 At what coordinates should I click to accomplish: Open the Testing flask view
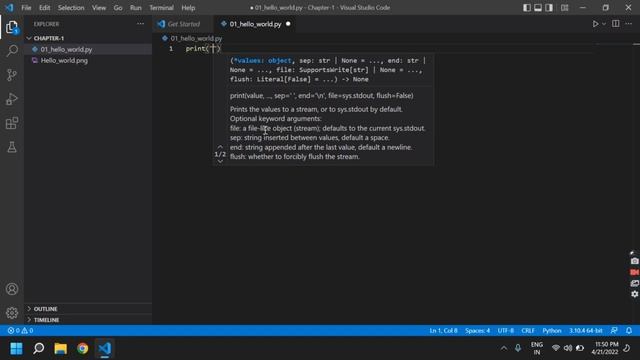point(12,147)
